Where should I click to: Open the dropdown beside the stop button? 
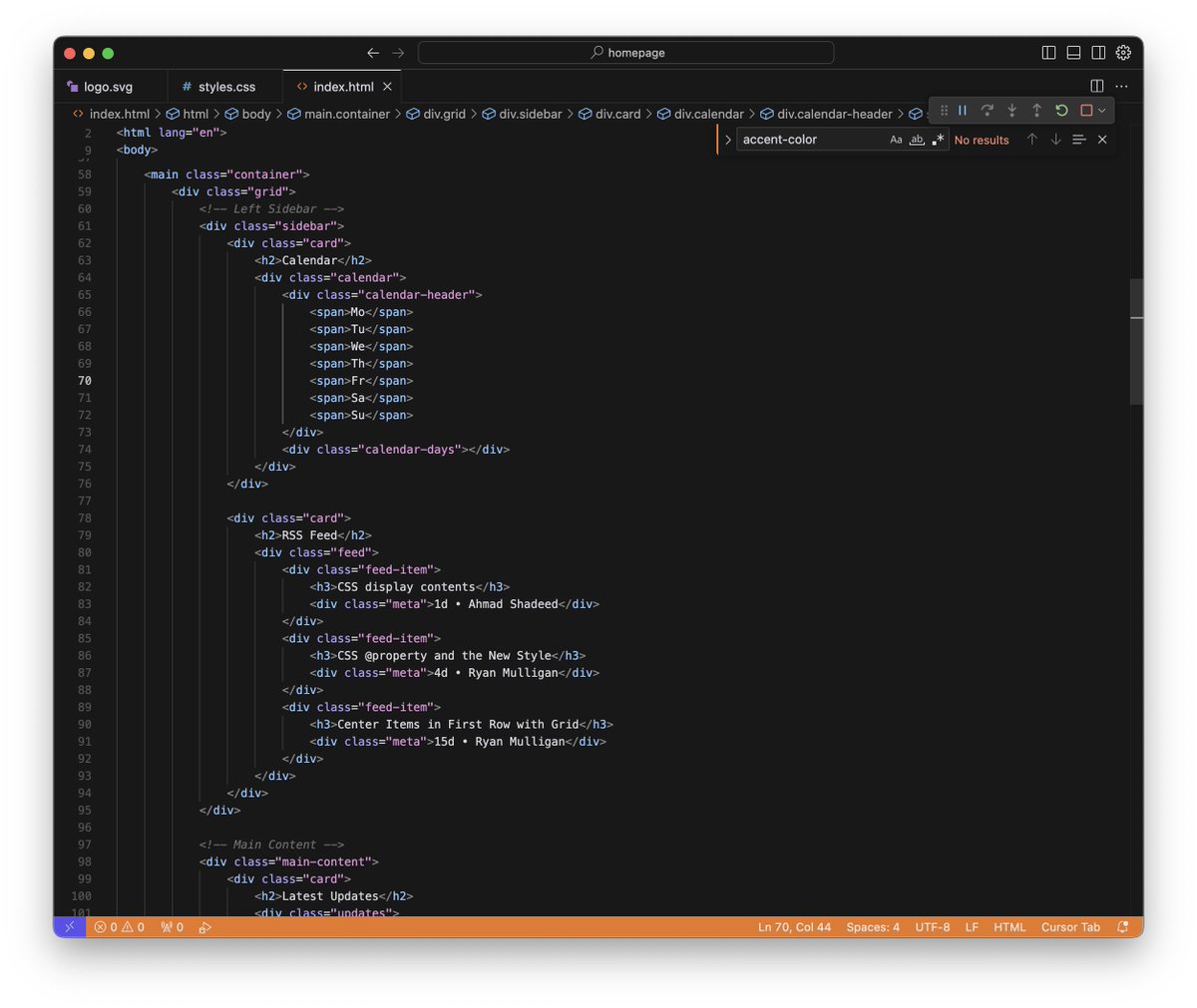[x=1102, y=111]
